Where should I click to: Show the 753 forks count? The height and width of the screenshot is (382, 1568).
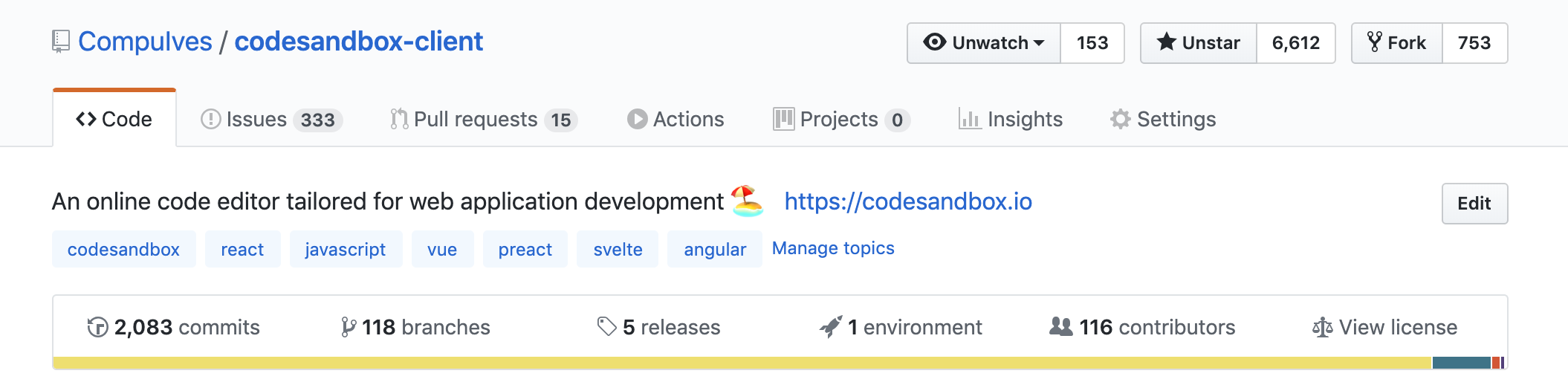[1475, 43]
